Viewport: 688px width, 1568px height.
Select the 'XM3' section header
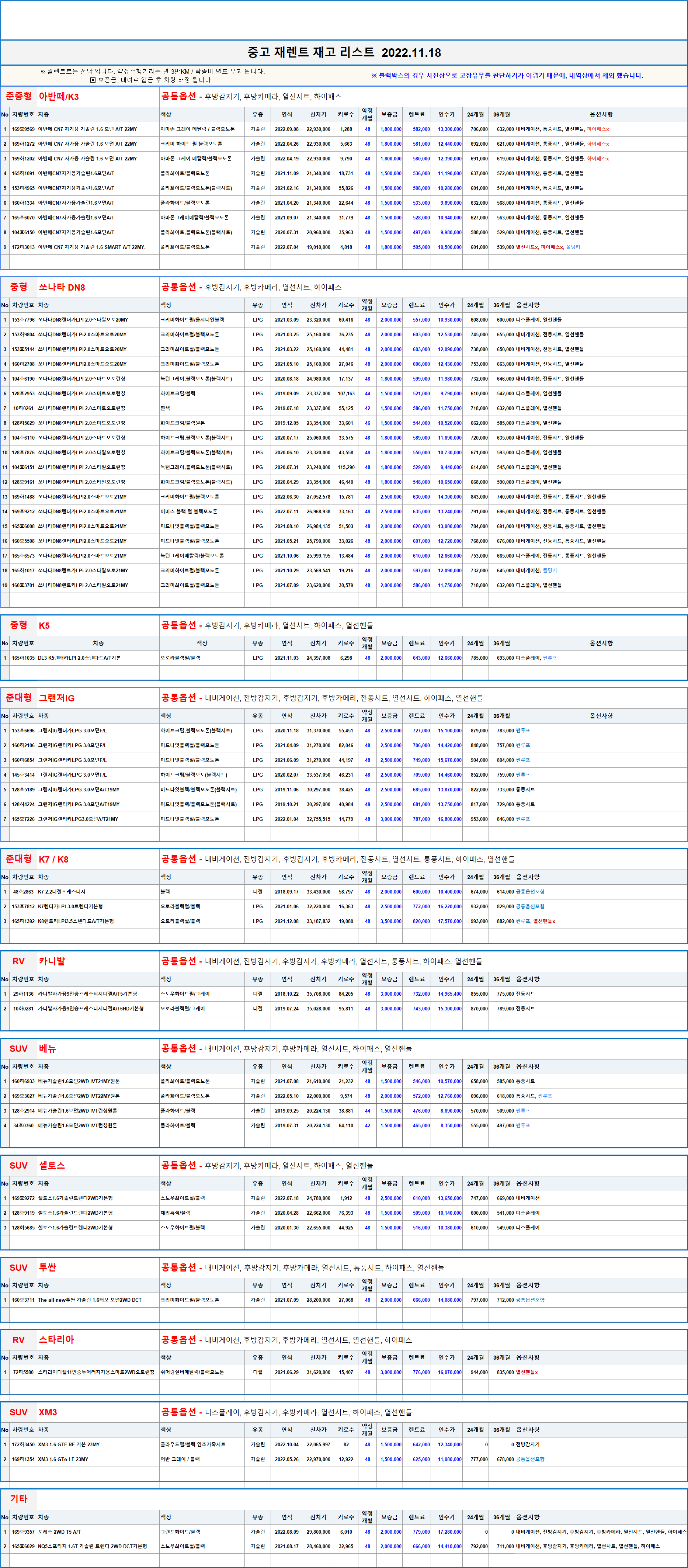[x=48, y=1412]
